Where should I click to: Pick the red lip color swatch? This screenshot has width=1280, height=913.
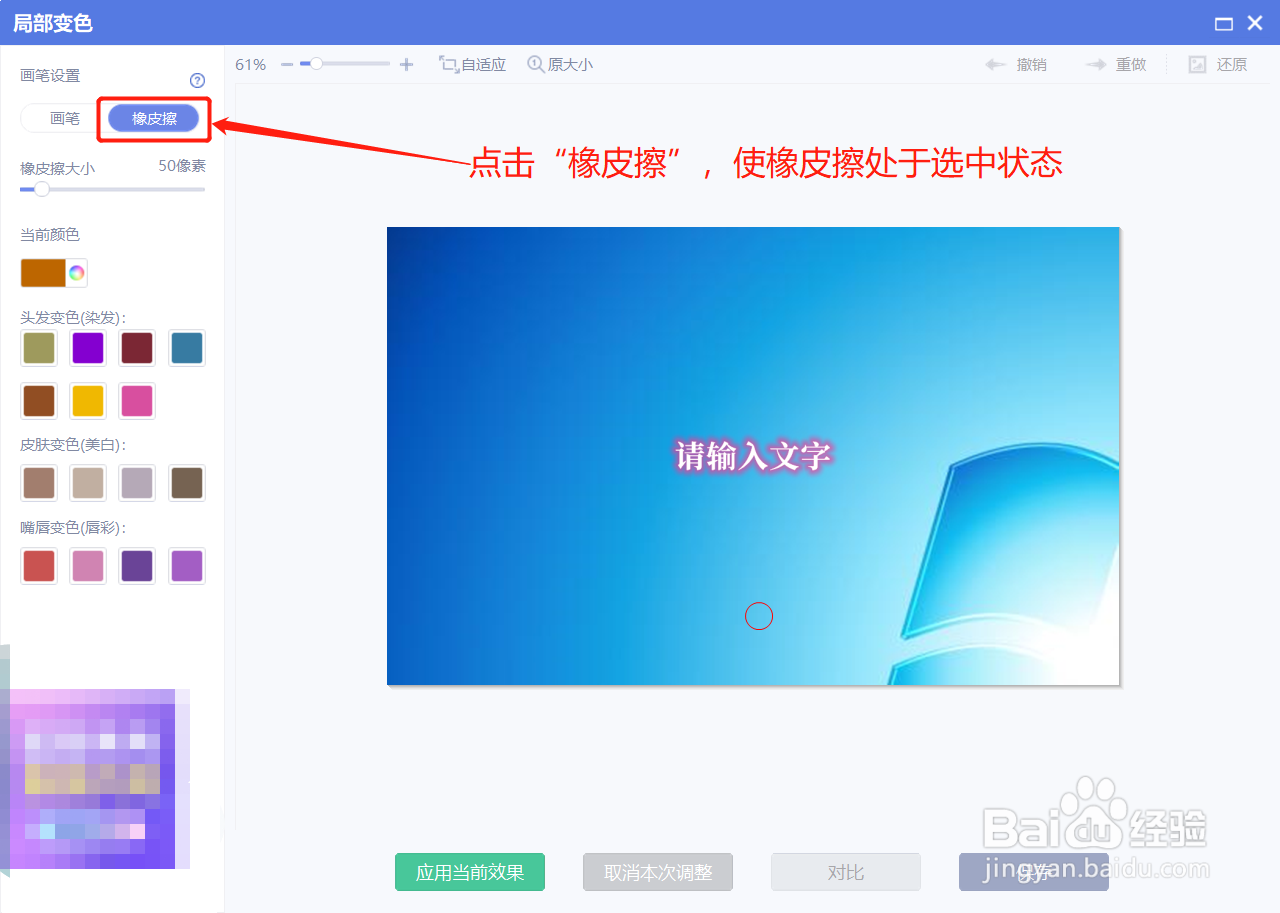pos(38,565)
